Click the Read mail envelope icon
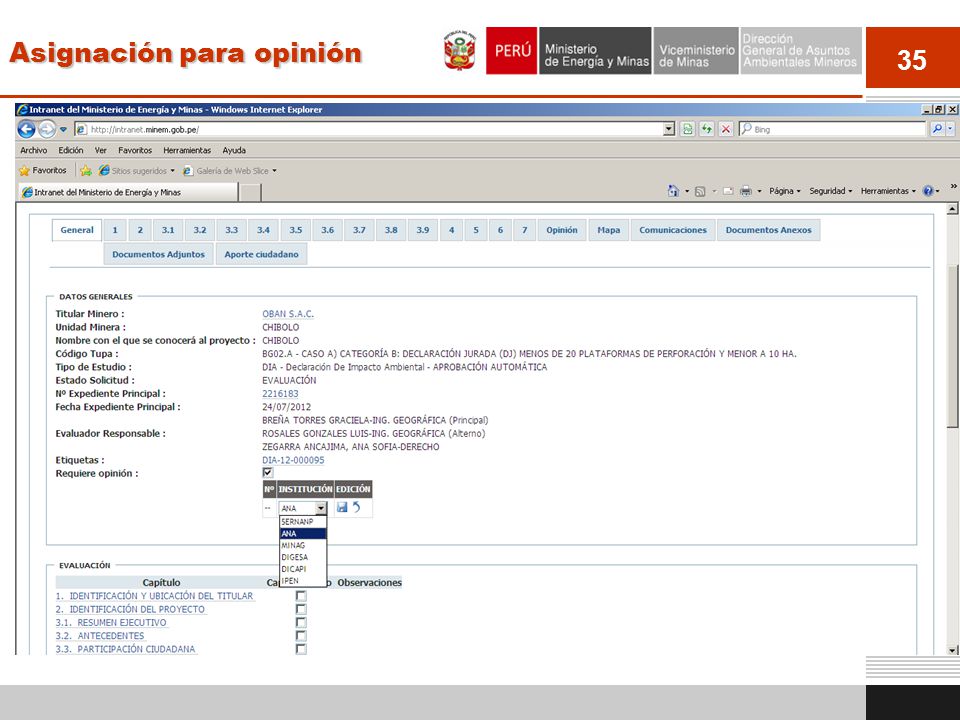Screen dimensions: 960x720 (x=728, y=191)
